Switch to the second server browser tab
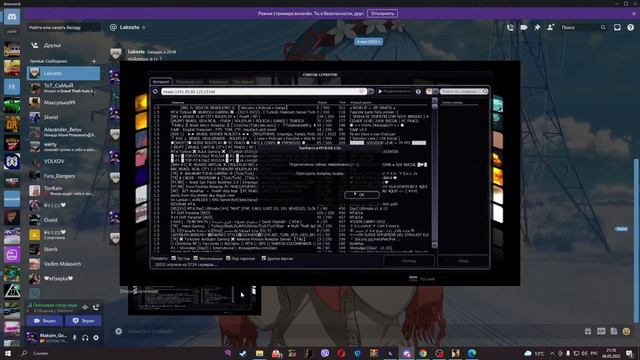640x360 pixels. [190, 82]
